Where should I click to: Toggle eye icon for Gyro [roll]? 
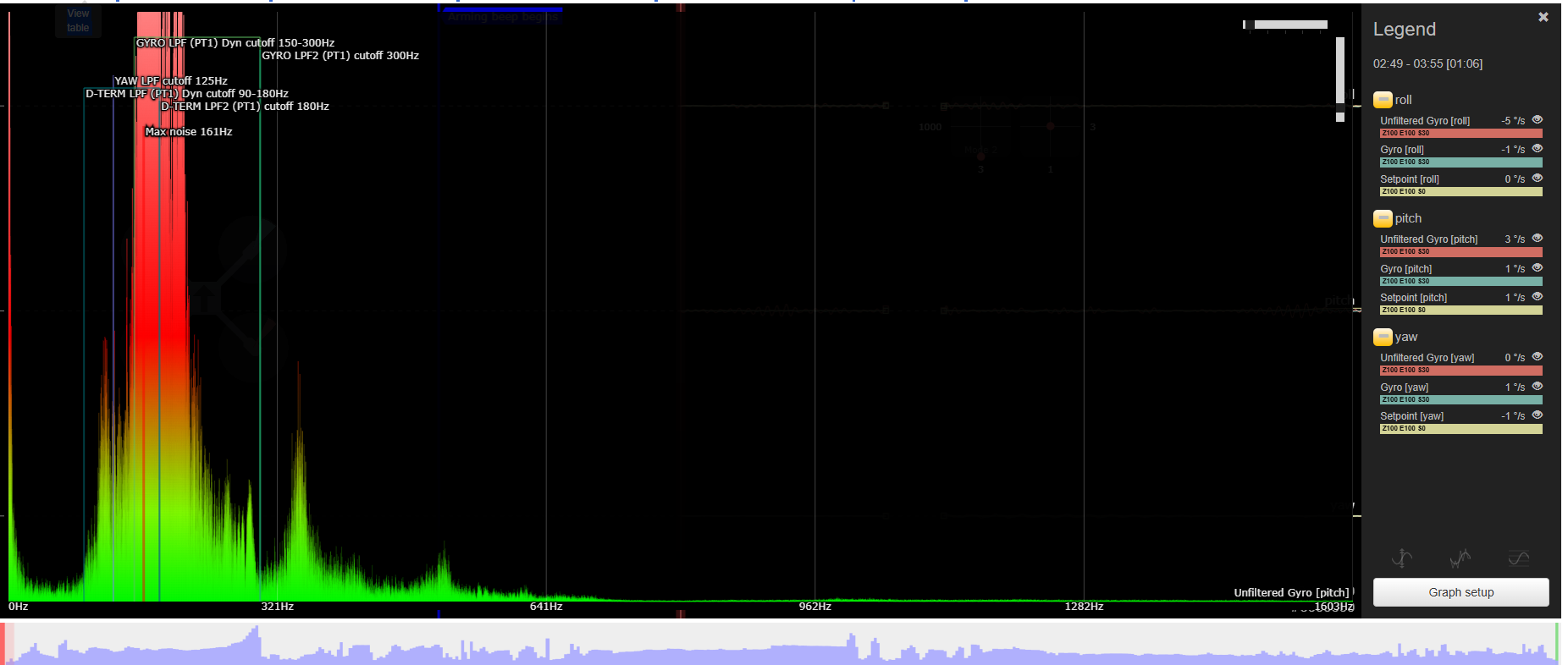point(1537,149)
